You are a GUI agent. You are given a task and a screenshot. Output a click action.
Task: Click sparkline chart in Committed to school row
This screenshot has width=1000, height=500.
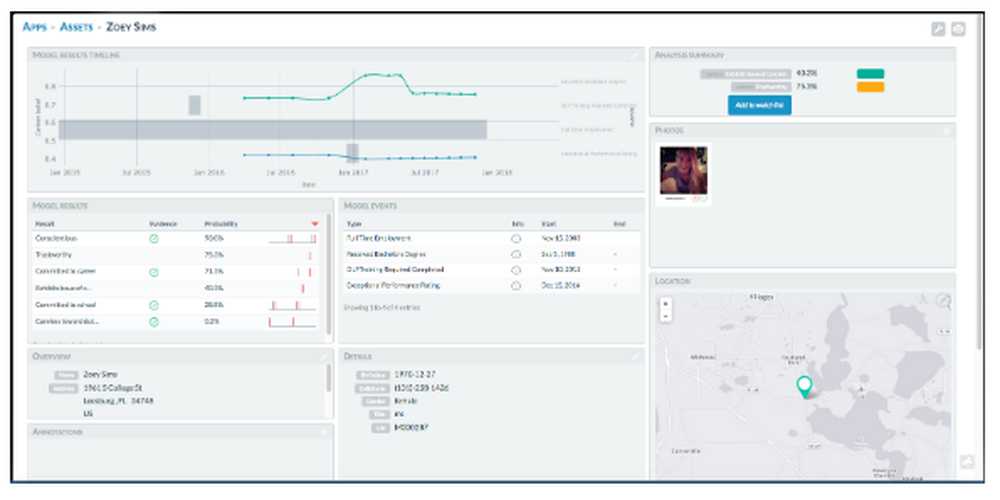coord(292,305)
